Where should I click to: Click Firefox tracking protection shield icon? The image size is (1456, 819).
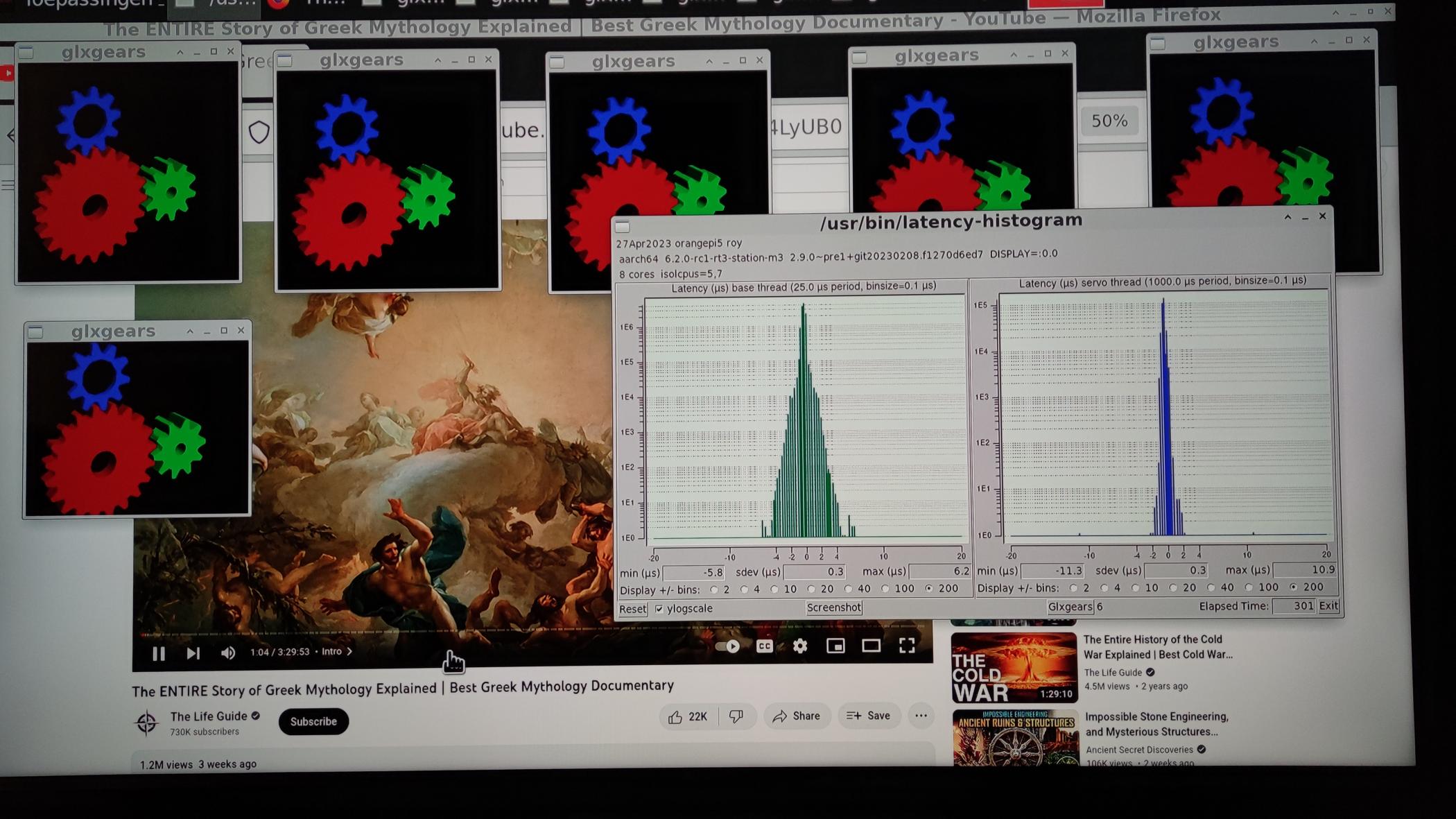click(259, 132)
